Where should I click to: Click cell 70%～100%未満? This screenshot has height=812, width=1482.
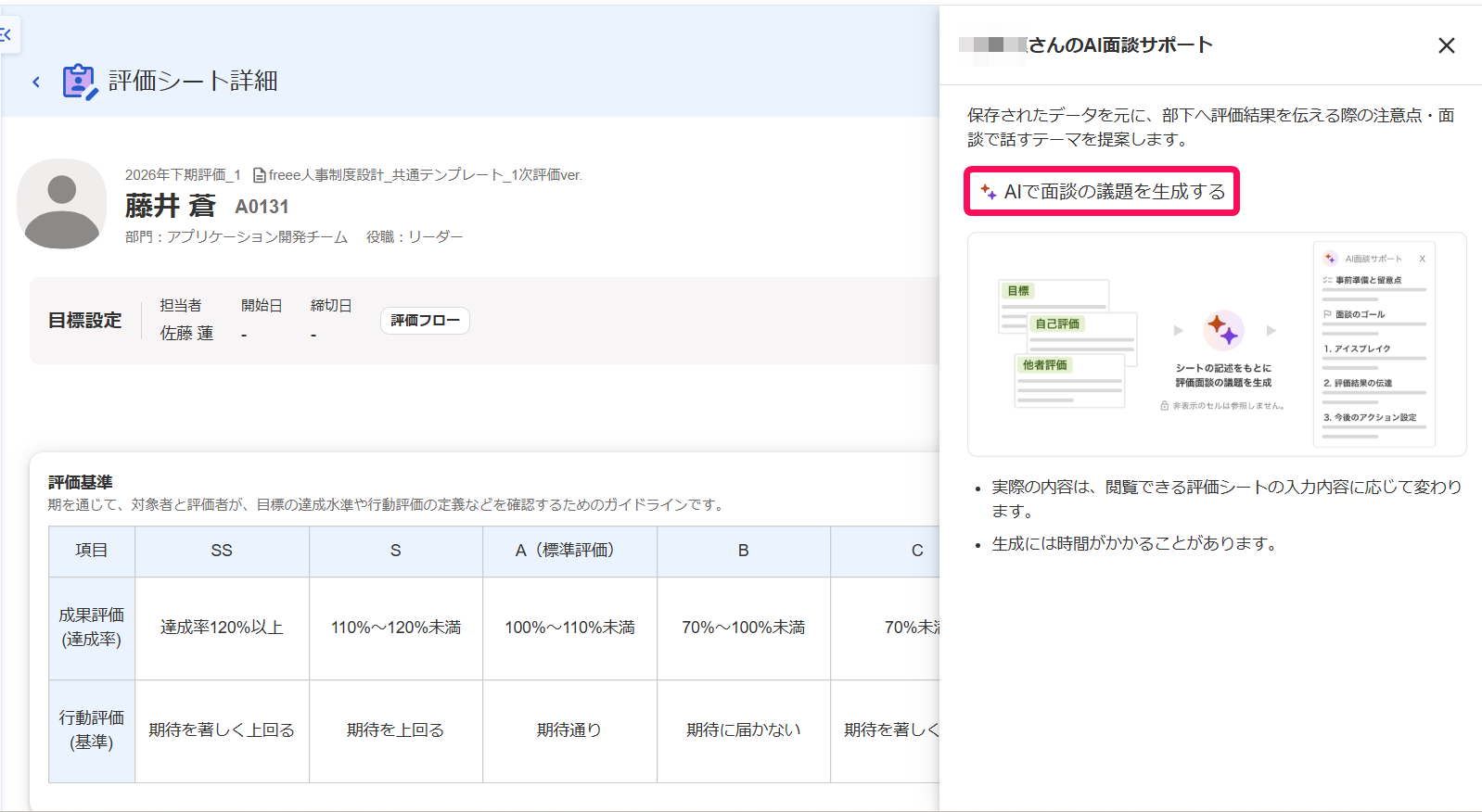[744, 628]
